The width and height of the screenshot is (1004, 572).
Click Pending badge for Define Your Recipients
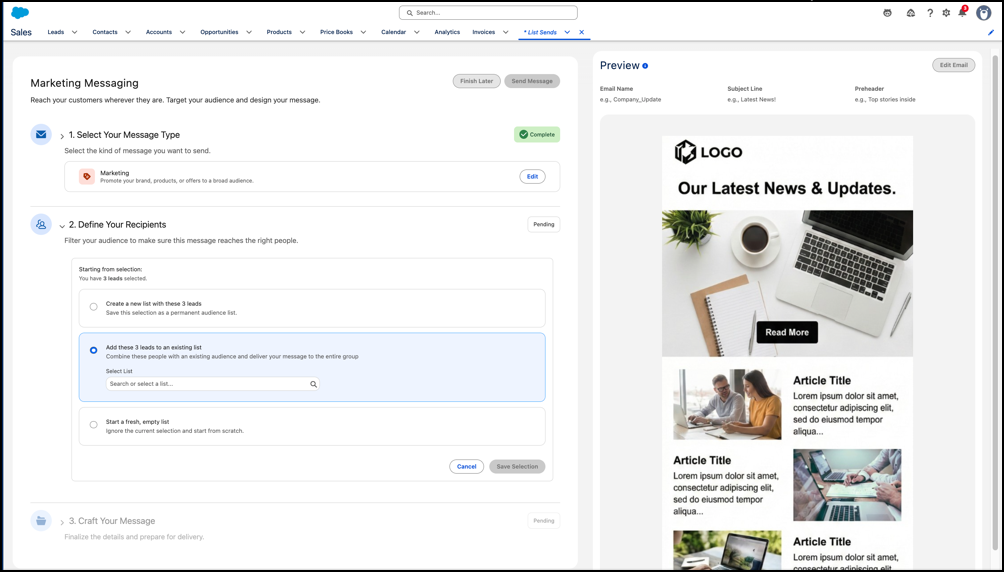[x=544, y=224]
